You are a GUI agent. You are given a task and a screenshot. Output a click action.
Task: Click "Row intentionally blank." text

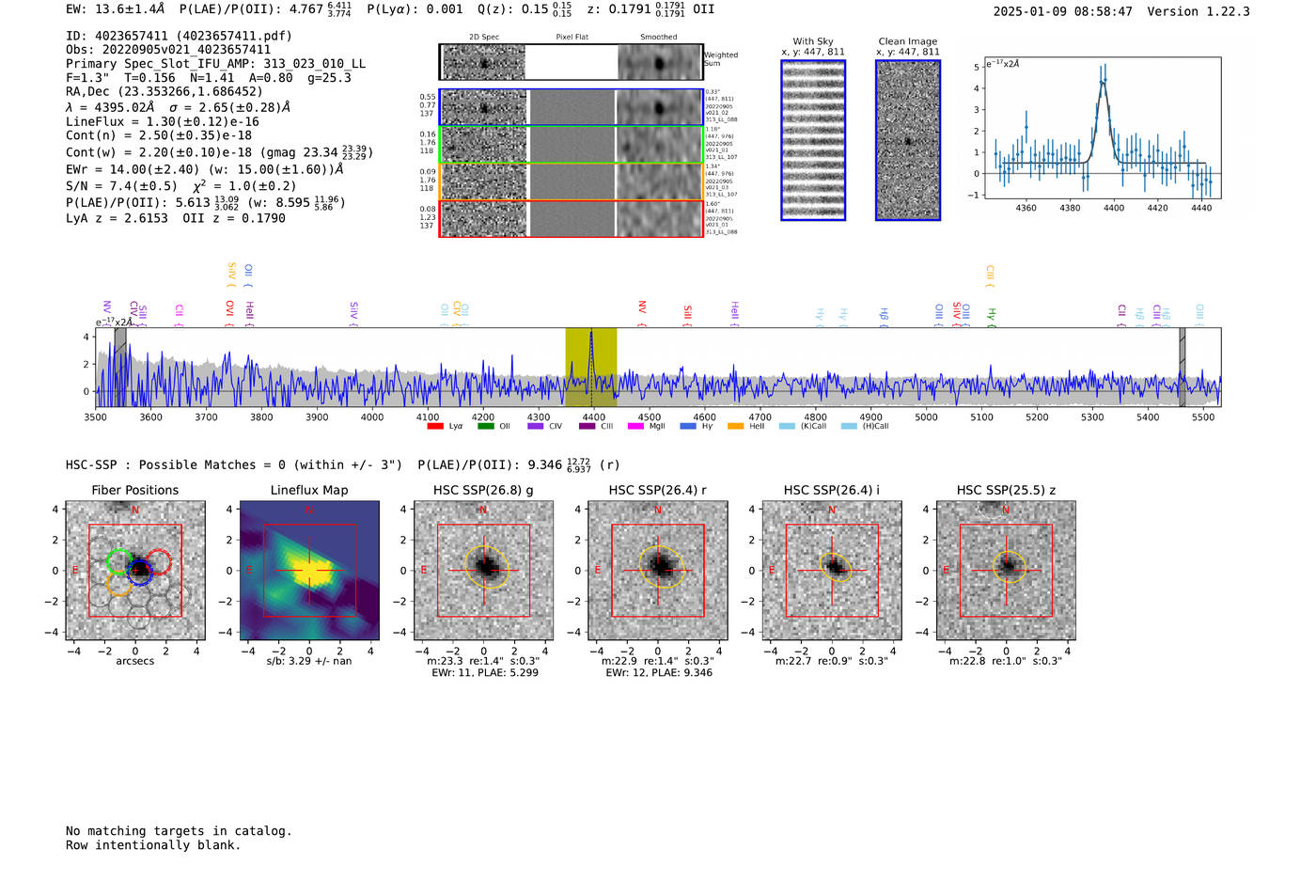pos(153,845)
